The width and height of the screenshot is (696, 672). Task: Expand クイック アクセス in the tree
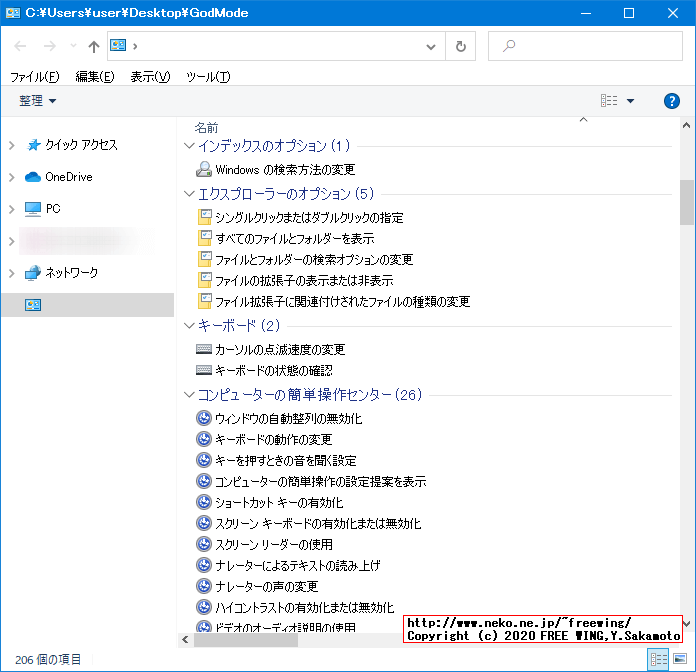point(12,145)
